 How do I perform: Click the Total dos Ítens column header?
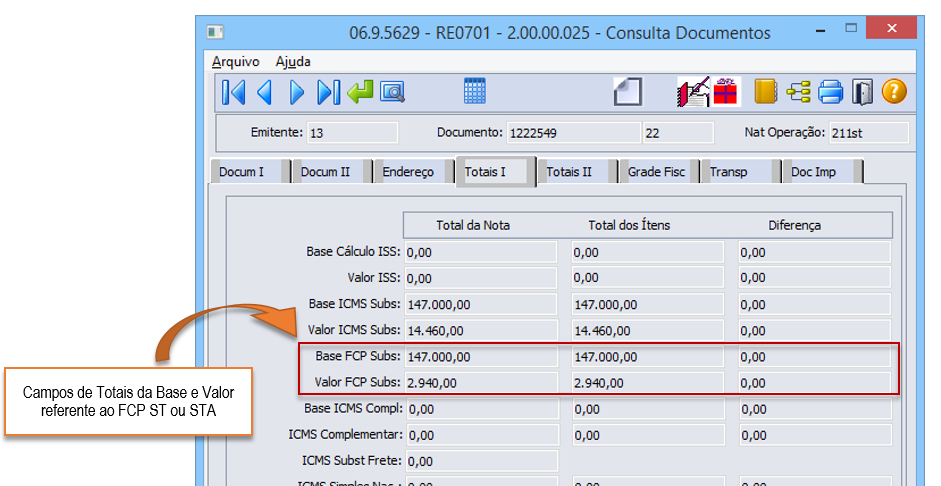[x=629, y=226]
